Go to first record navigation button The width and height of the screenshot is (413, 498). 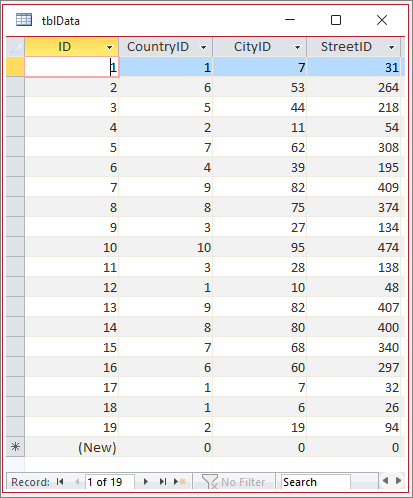coord(60,482)
